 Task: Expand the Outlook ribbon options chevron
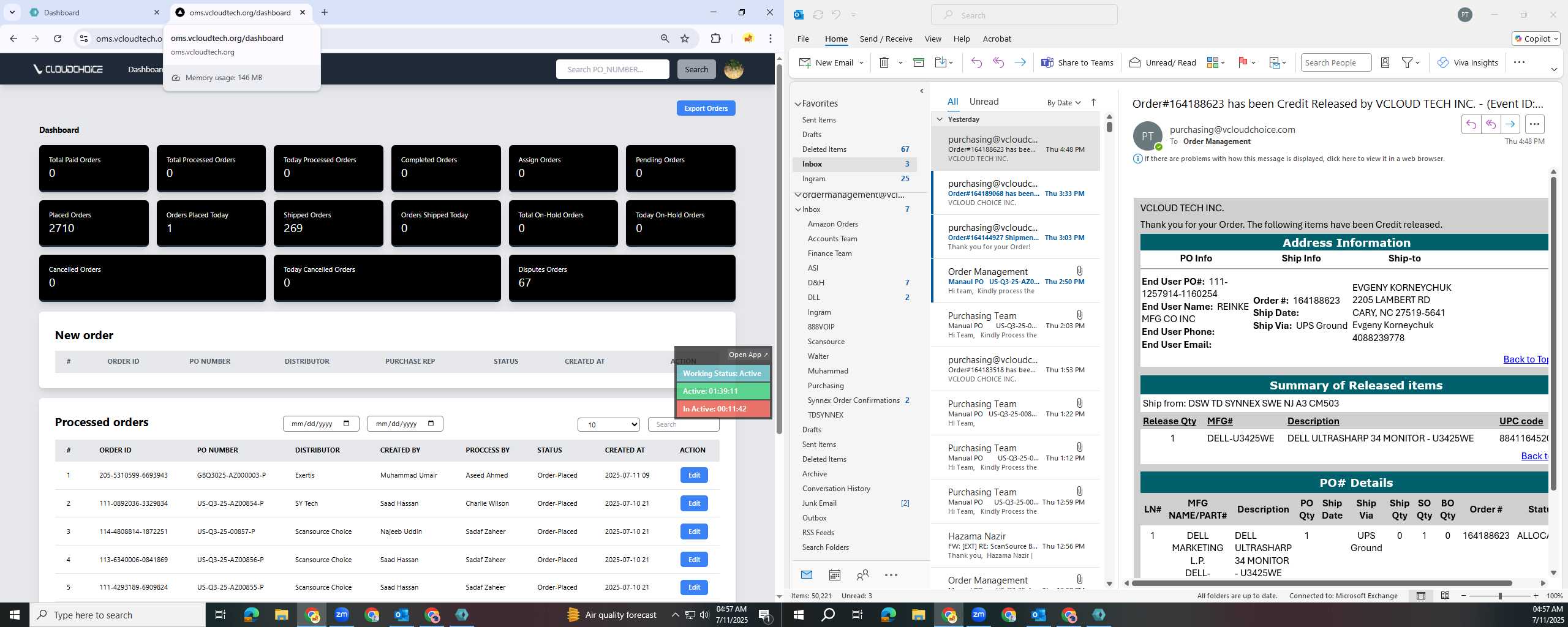point(1554,69)
